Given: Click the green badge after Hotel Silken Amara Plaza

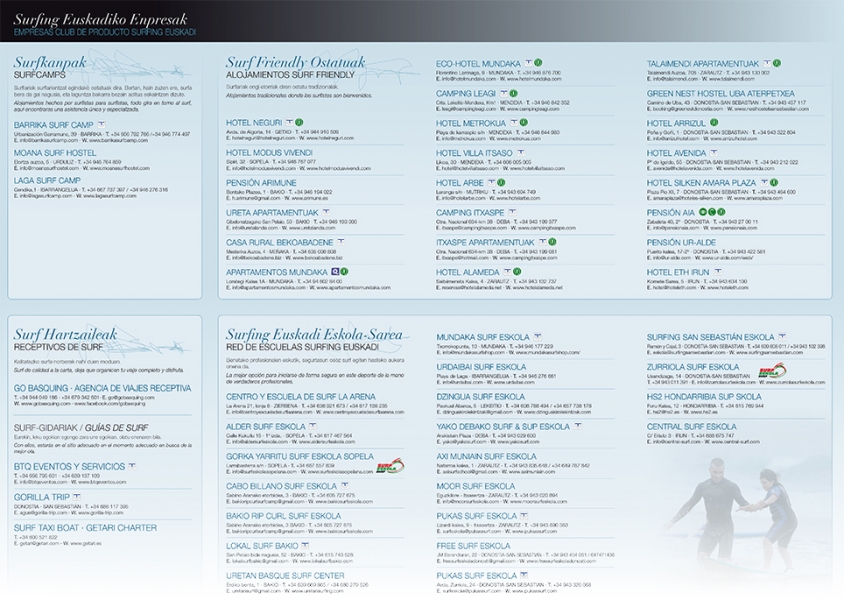Looking at the screenshot, I should [774, 182].
